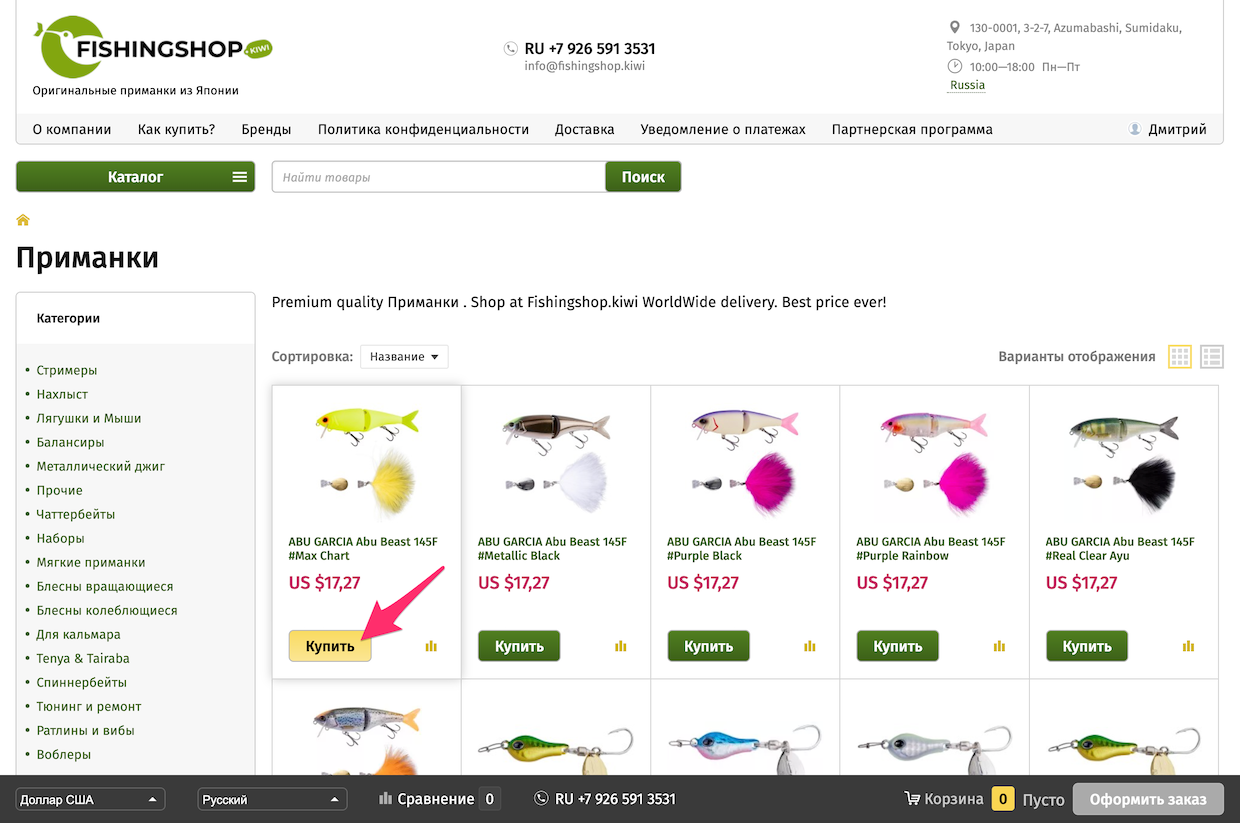
Task: Click the Найти товары search field
Action: pyautogui.click(x=438, y=177)
